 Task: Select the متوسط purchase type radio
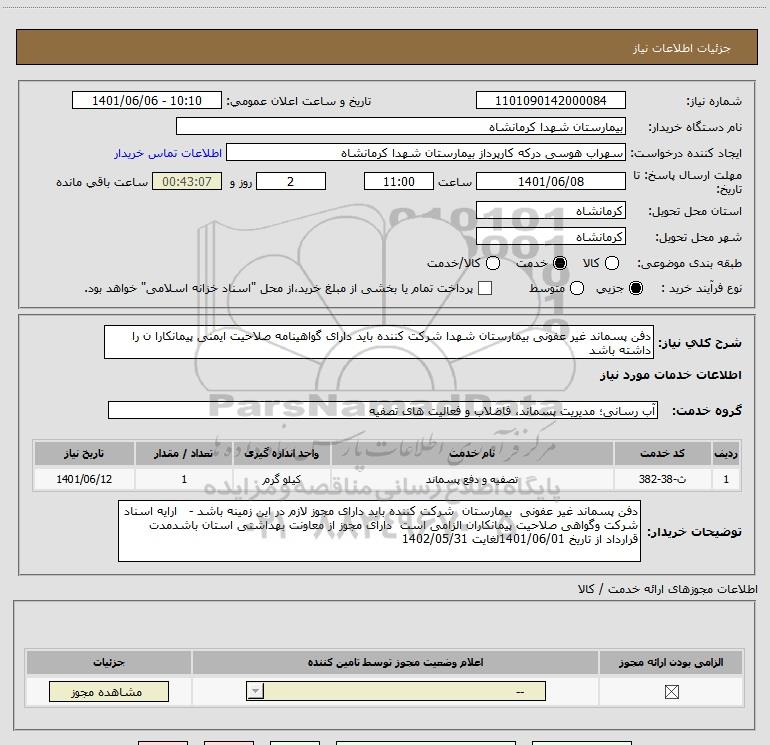click(x=577, y=288)
